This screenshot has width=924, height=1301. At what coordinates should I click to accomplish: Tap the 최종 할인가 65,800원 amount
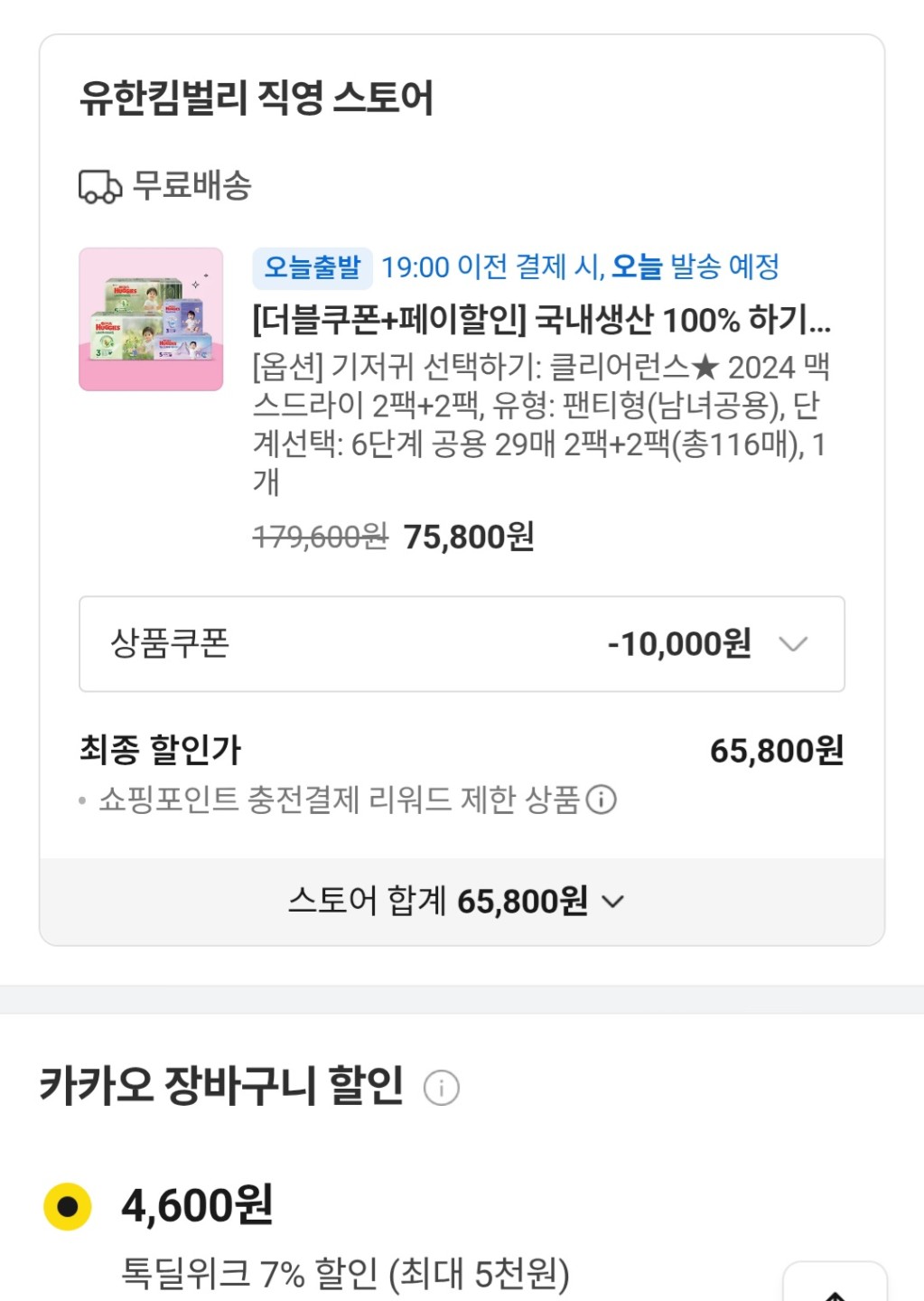(776, 751)
